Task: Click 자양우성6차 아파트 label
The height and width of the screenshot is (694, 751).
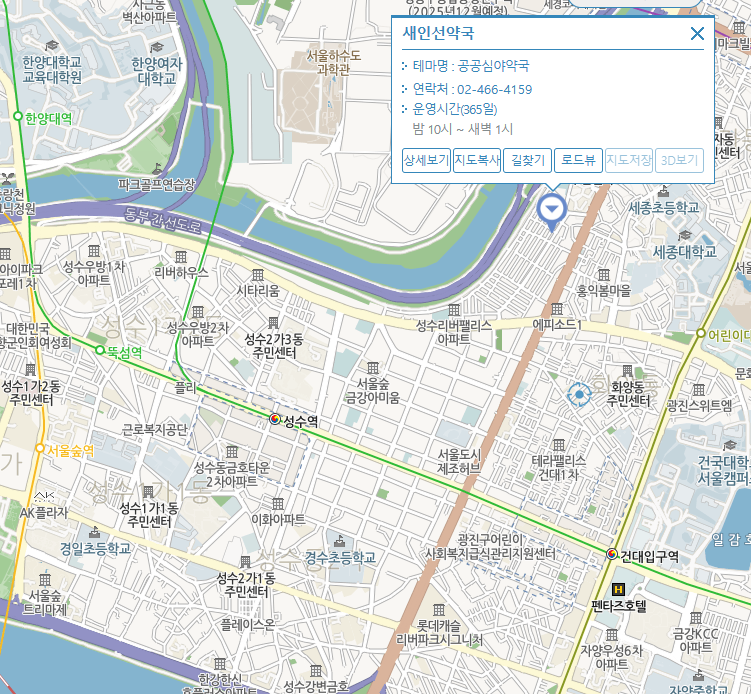Action: coord(612,657)
